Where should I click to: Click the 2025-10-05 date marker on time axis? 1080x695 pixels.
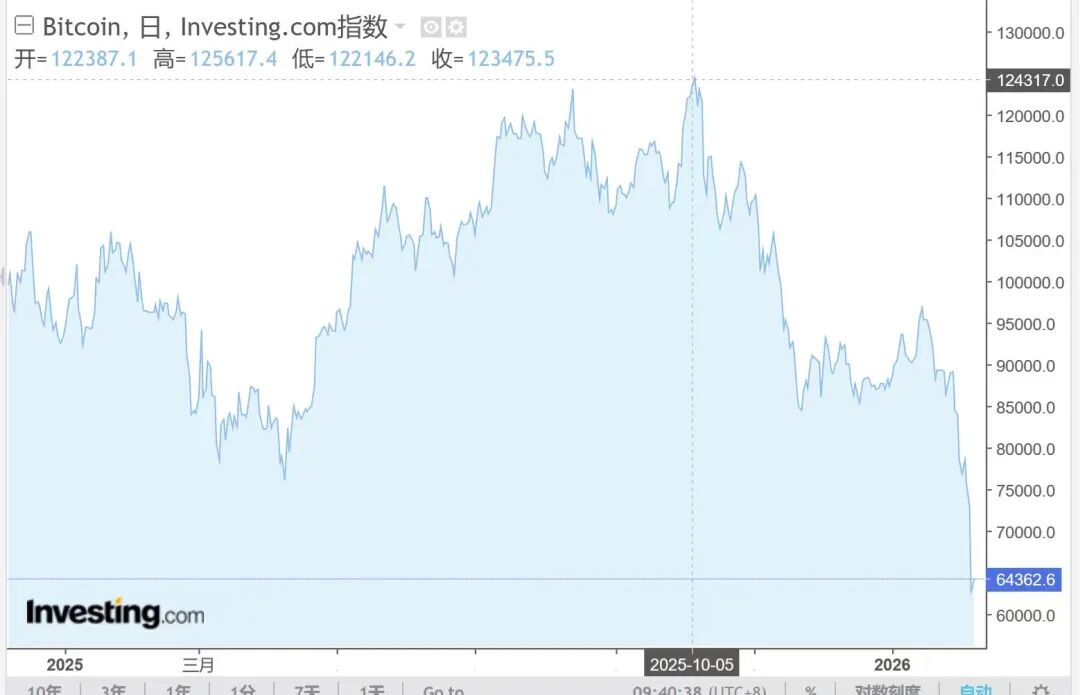692,665
